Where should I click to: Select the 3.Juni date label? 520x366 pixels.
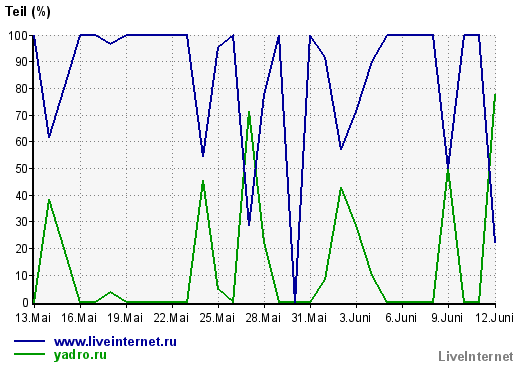(x=355, y=318)
